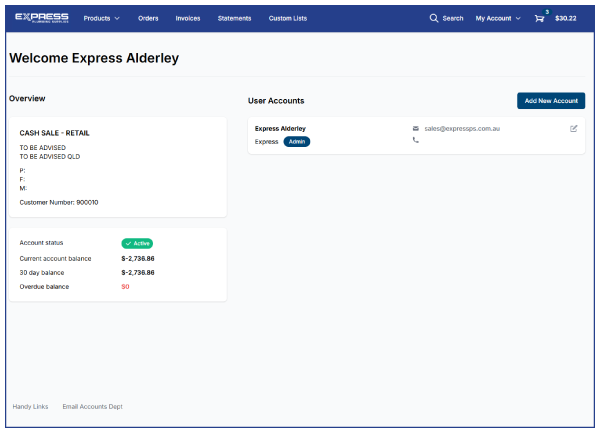This screenshot has height=433, width=600.
Task: Click the Express Plumbing Supplies logo
Action: [42, 18]
